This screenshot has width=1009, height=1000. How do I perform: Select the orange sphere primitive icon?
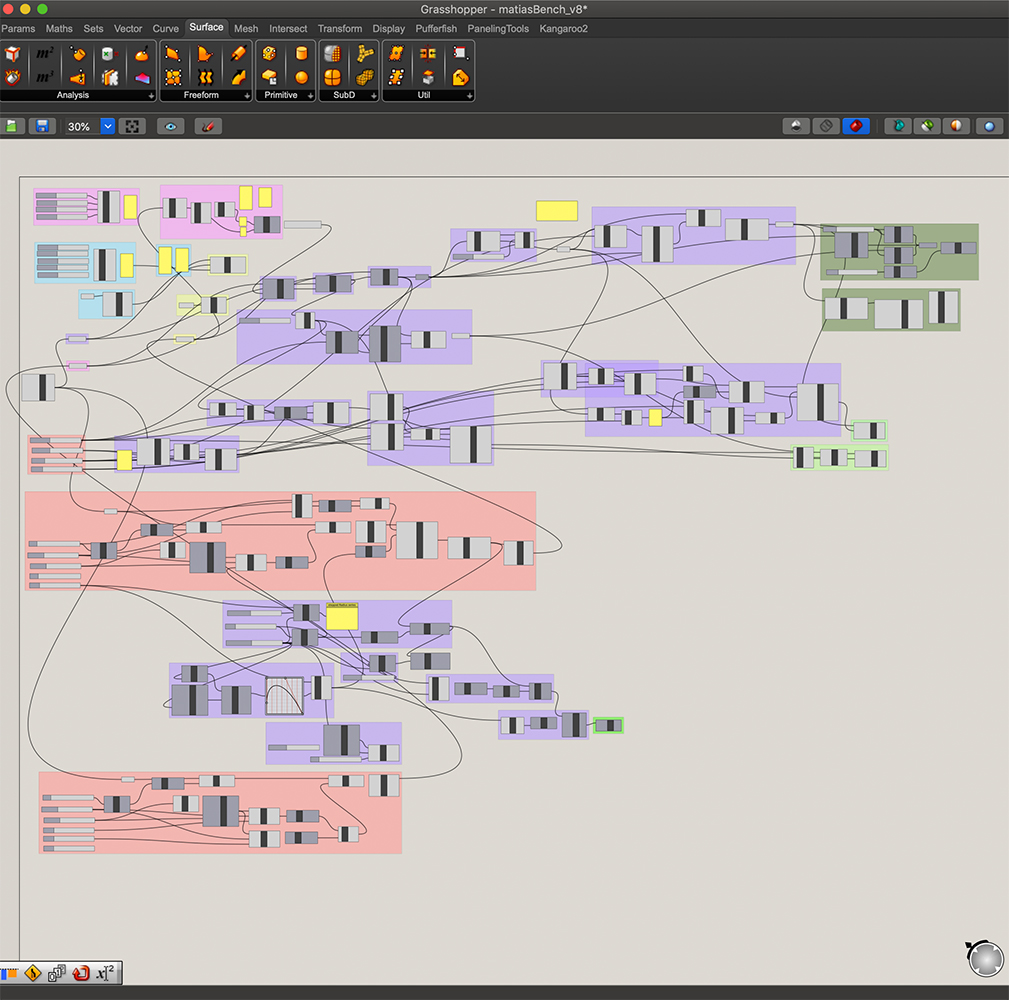[x=301, y=77]
